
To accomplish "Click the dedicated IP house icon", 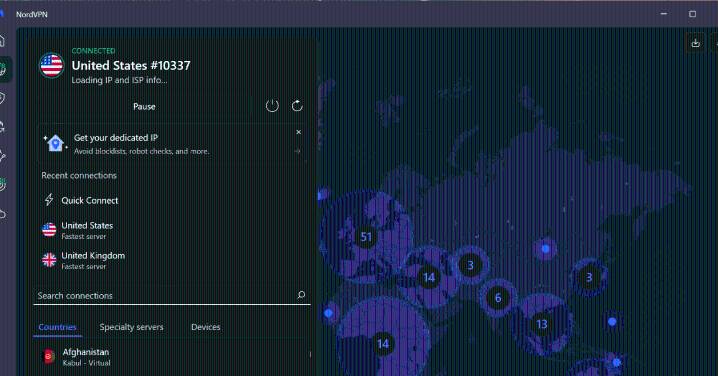I will pos(55,143).
